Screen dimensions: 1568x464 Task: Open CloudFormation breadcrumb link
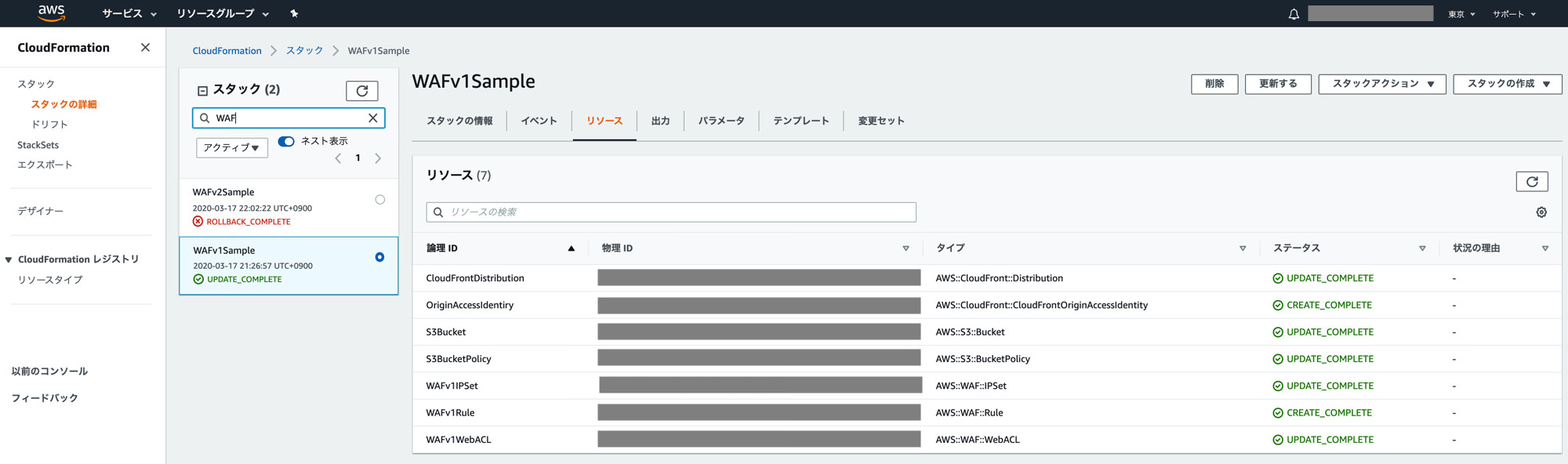(227, 51)
